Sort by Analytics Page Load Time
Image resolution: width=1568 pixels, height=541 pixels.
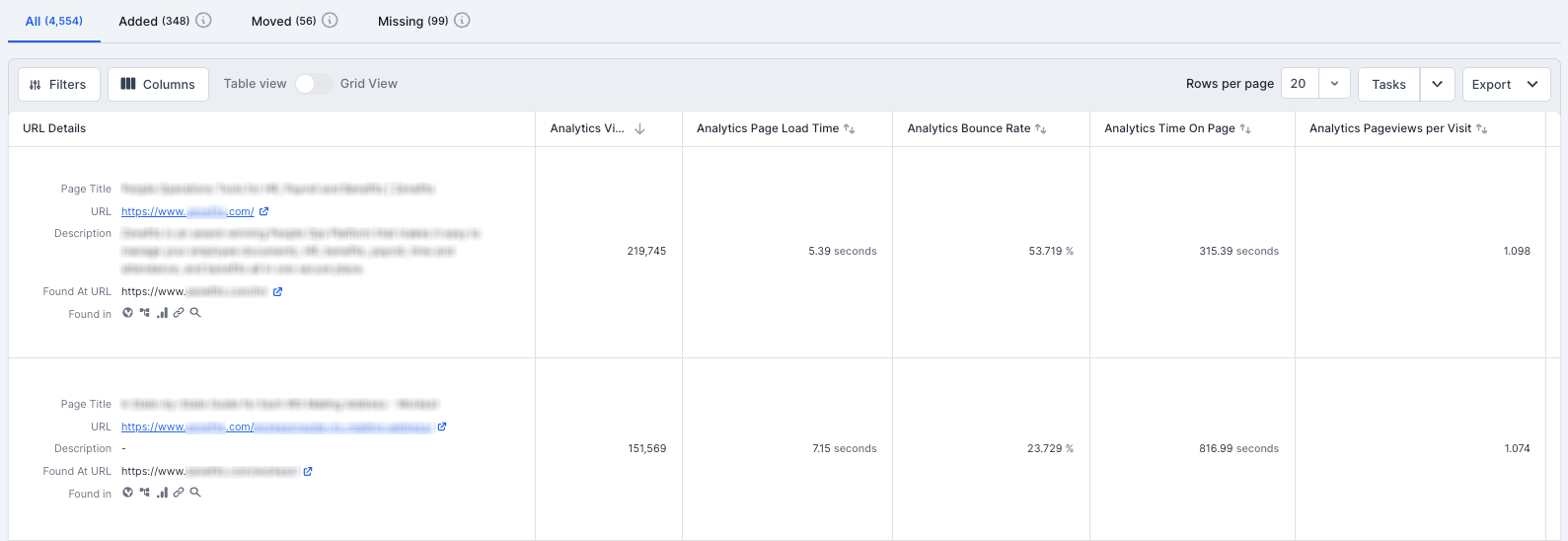(x=849, y=128)
